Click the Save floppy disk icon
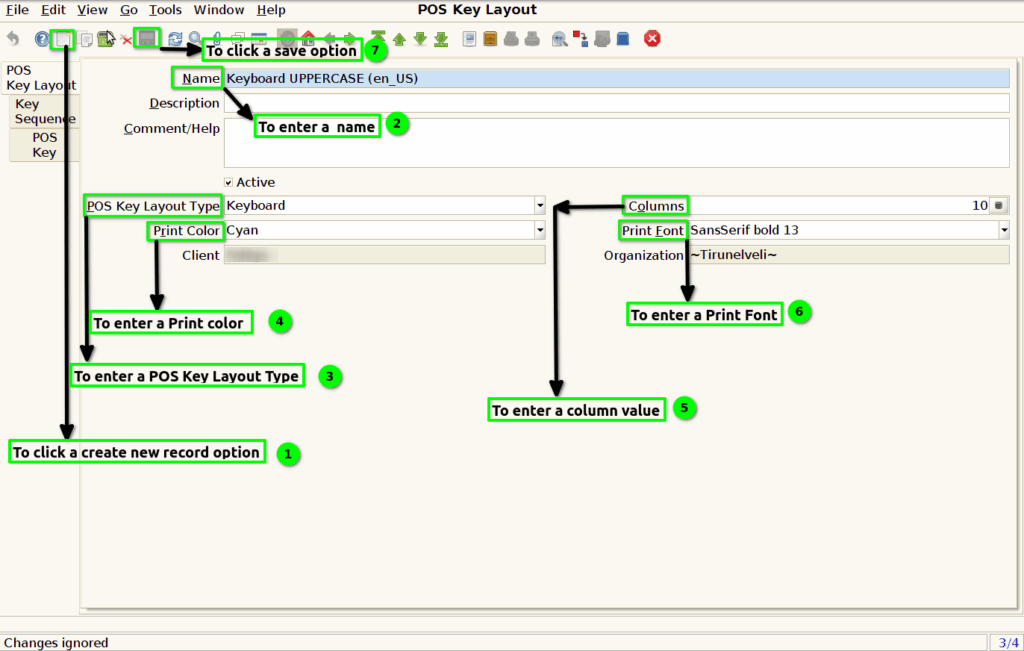This screenshot has height=651, width=1024. pyautogui.click(x=147, y=38)
